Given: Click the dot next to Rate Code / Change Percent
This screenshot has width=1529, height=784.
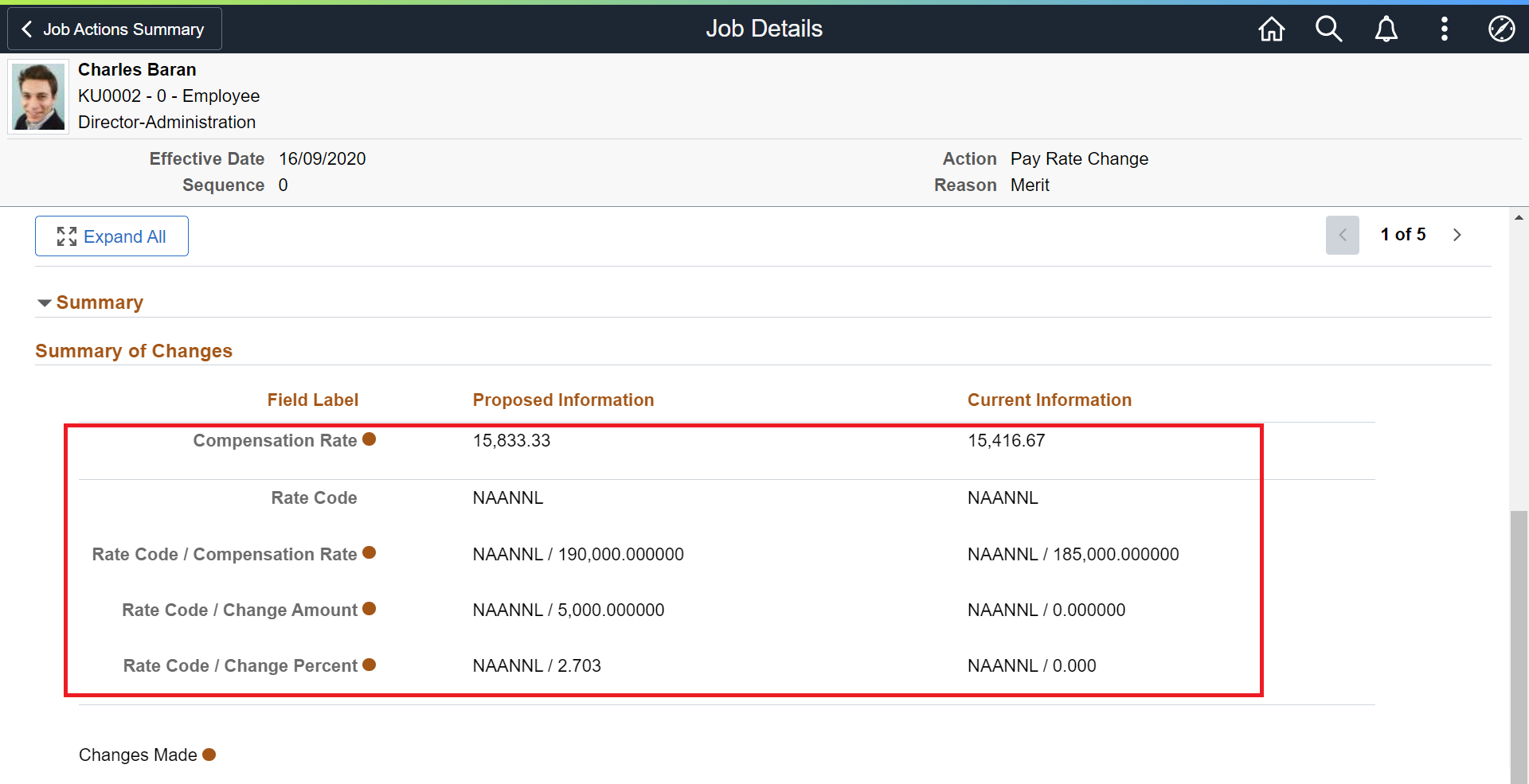Looking at the screenshot, I should 369,665.
